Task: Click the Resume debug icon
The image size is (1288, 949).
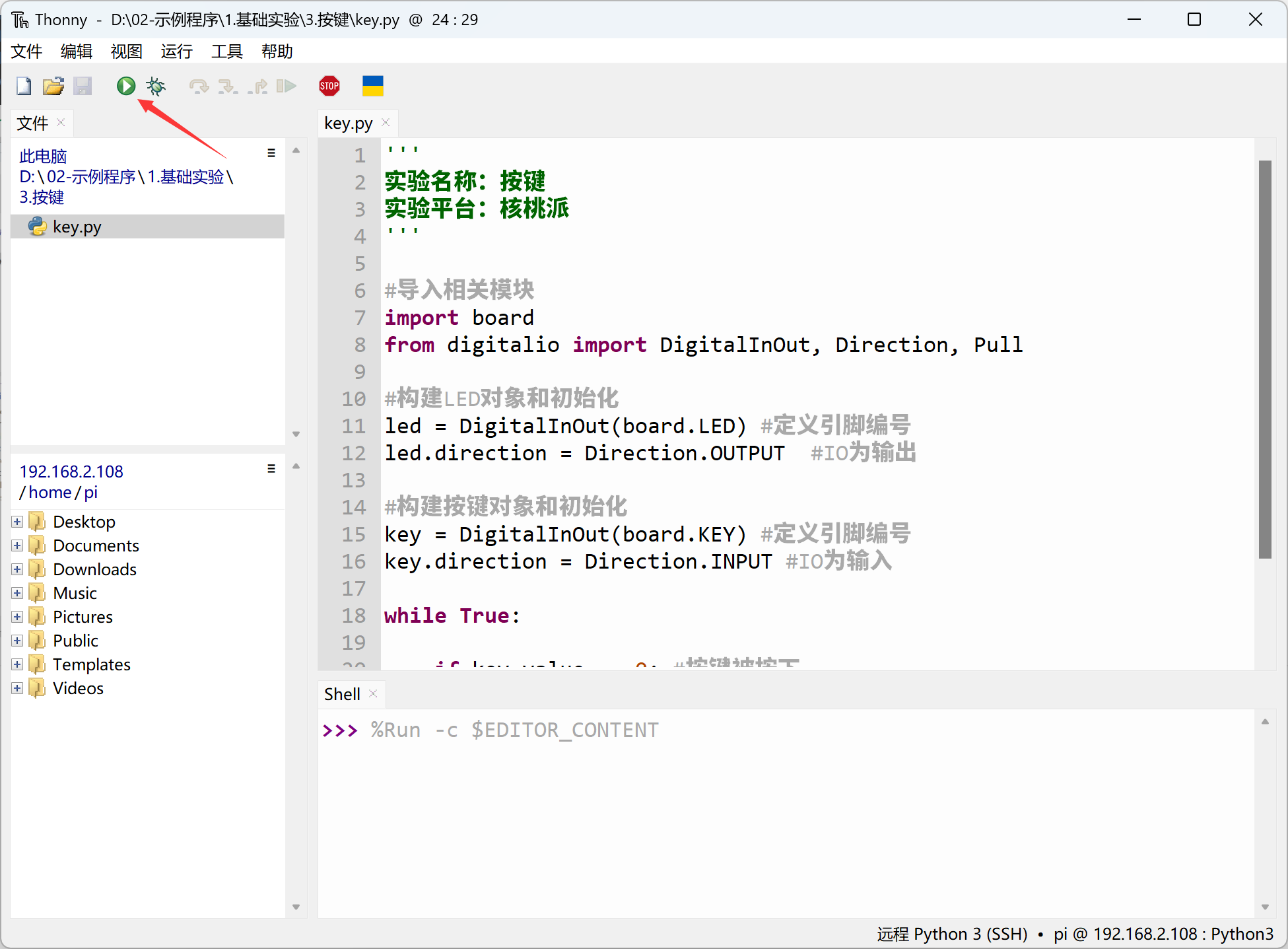Action: 287,86
